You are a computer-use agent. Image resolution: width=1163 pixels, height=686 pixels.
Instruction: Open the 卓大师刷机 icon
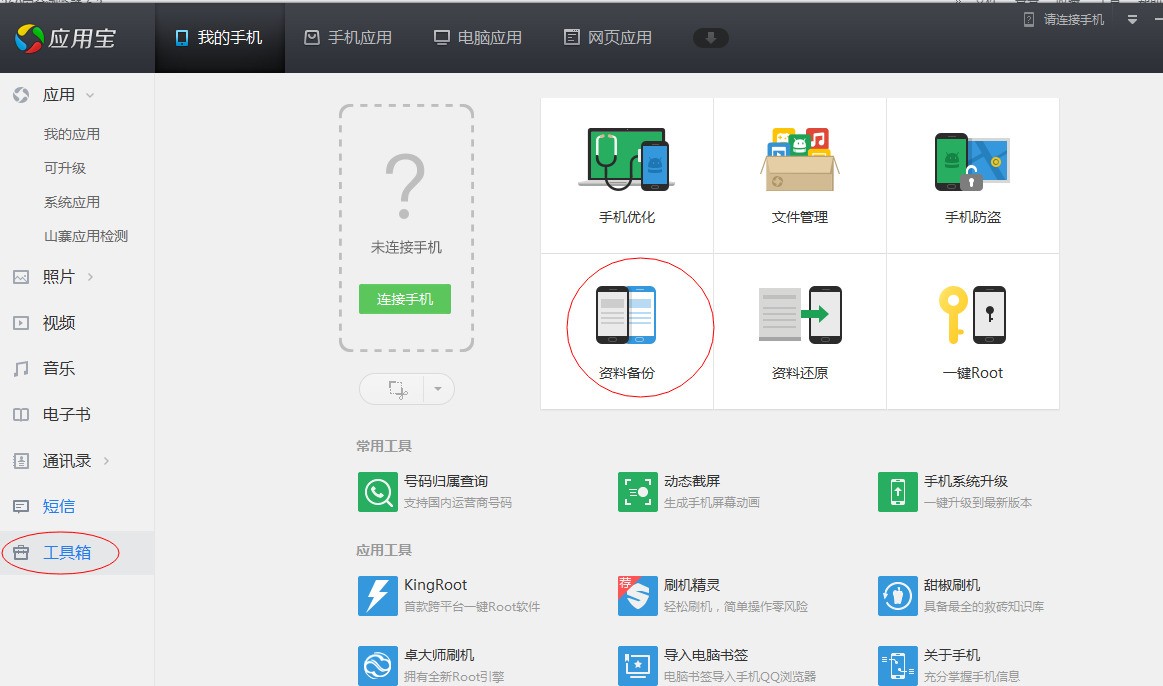coord(378,665)
